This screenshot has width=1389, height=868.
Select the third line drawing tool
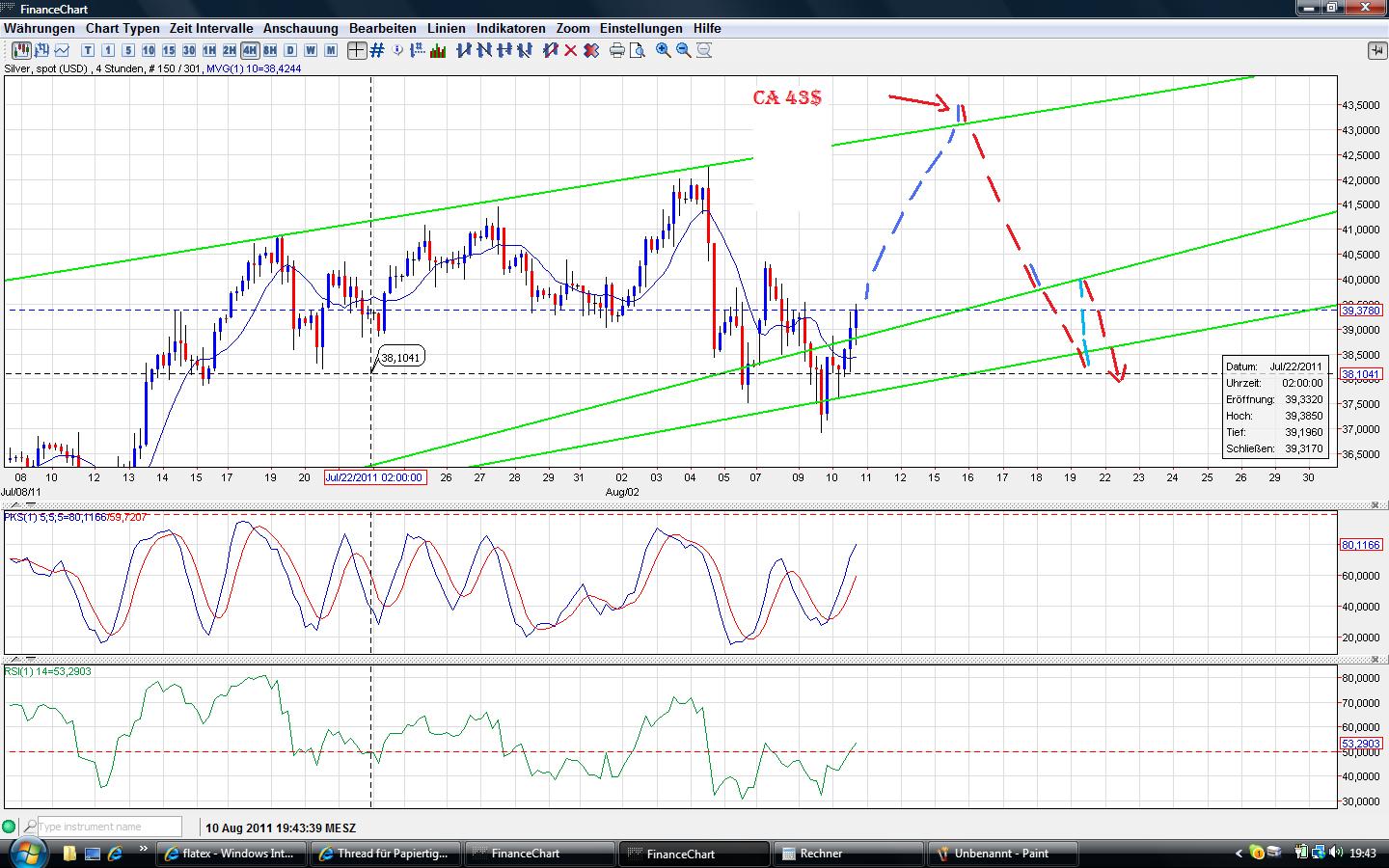[504, 50]
